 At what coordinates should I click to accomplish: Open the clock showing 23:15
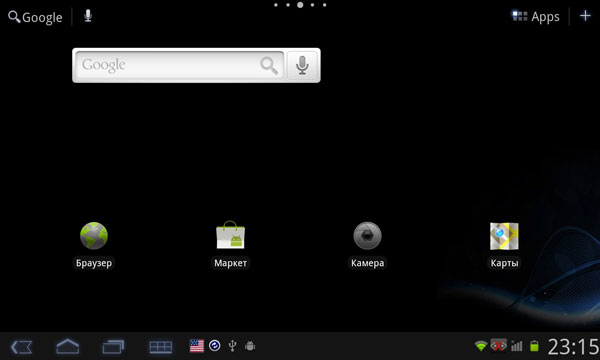click(x=573, y=347)
